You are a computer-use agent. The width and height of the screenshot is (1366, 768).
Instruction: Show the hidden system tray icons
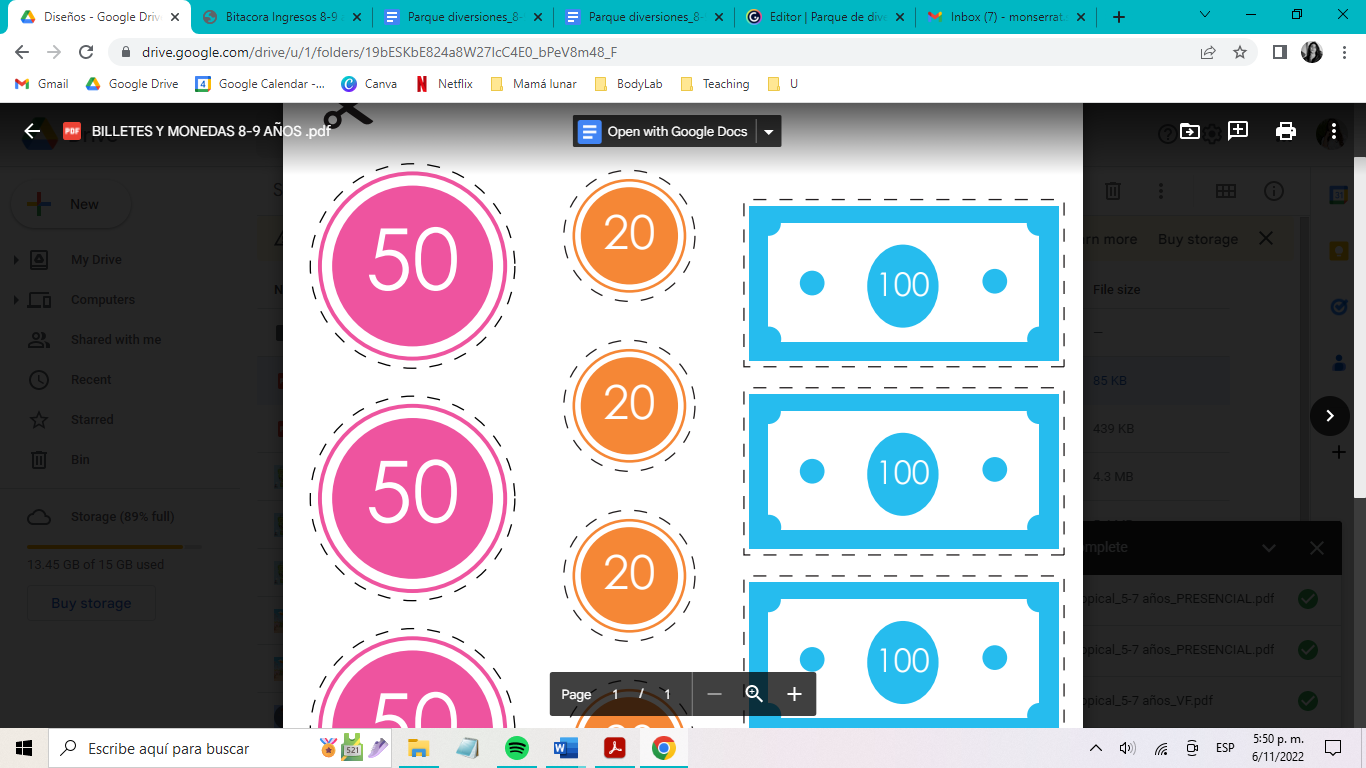(x=1096, y=748)
